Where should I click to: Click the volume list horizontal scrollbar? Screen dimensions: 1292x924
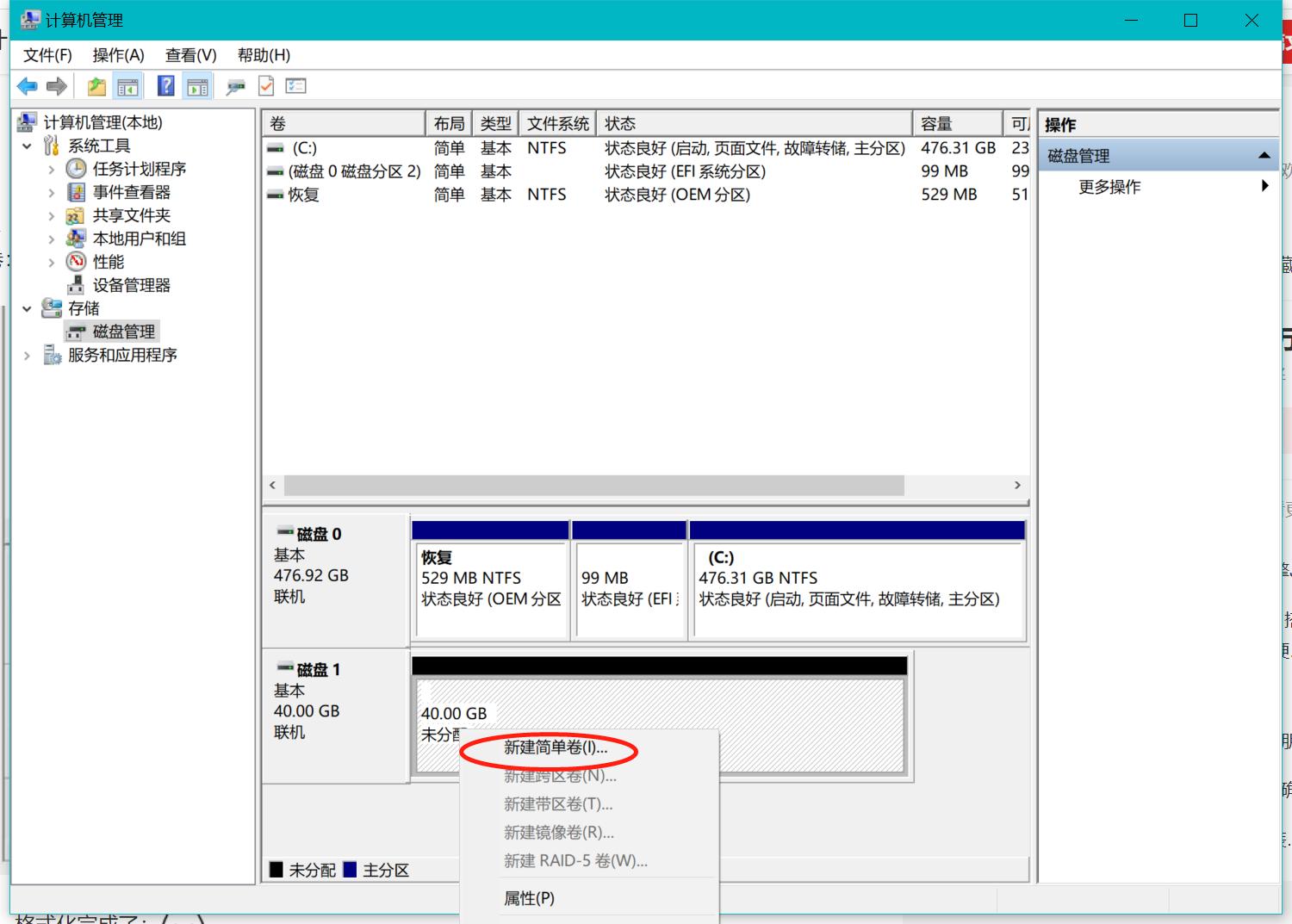click(594, 486)
